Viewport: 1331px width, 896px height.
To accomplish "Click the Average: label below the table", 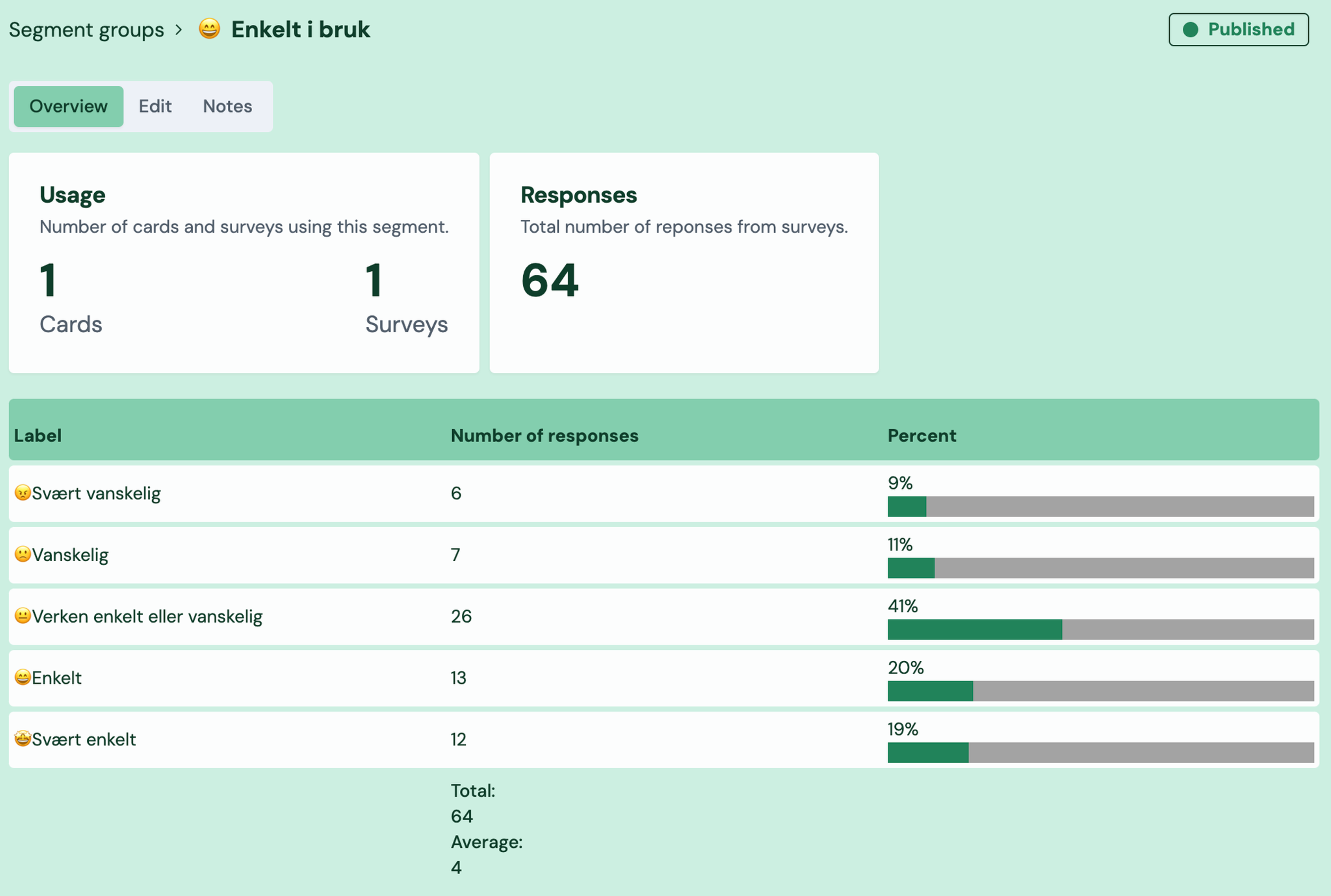I will [x=487, y=843].
